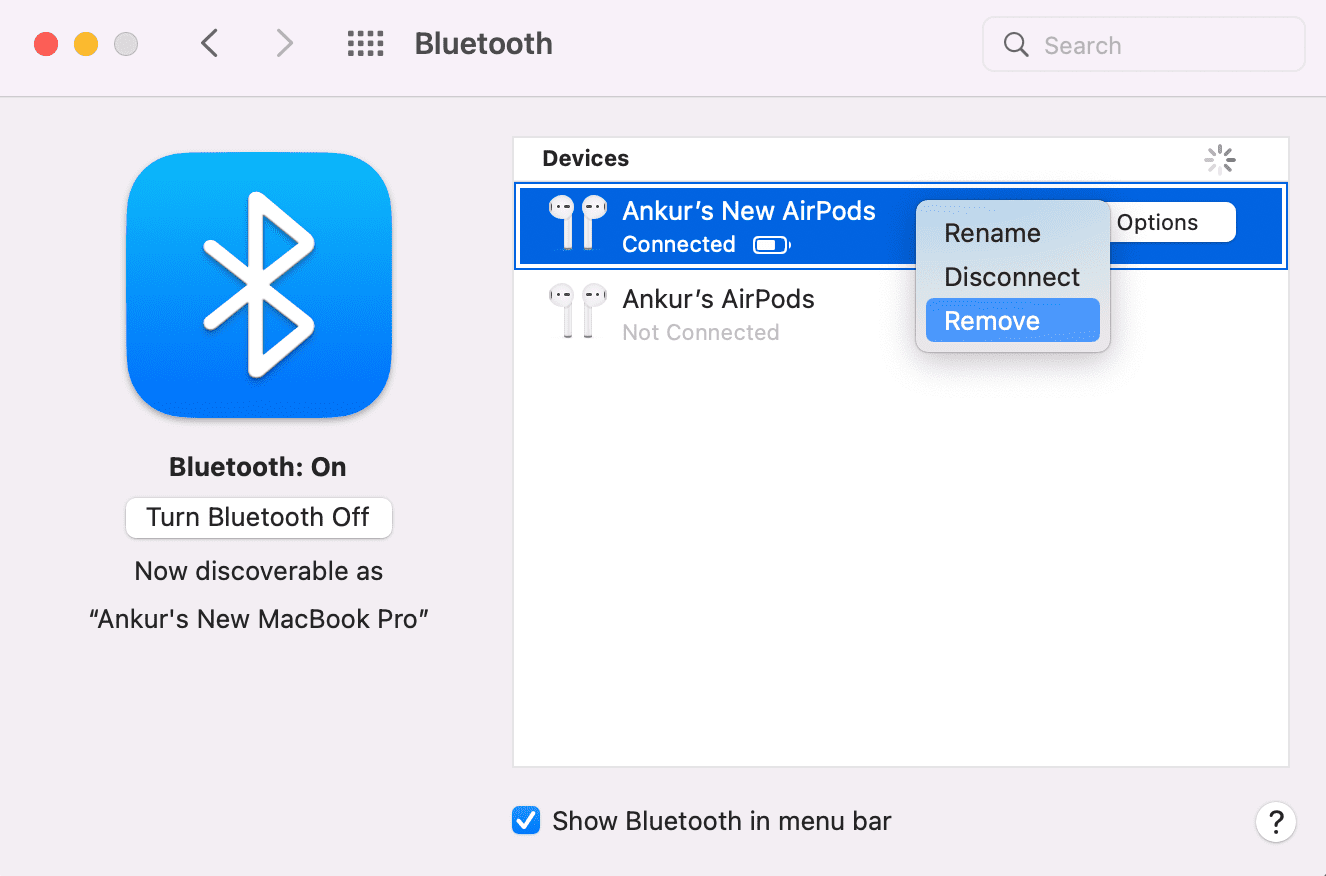The width and height of the screenshot is (1326, 876).
Task: Click AirPods icon for Ankur's New AirPods
Action: pos(578,222)
